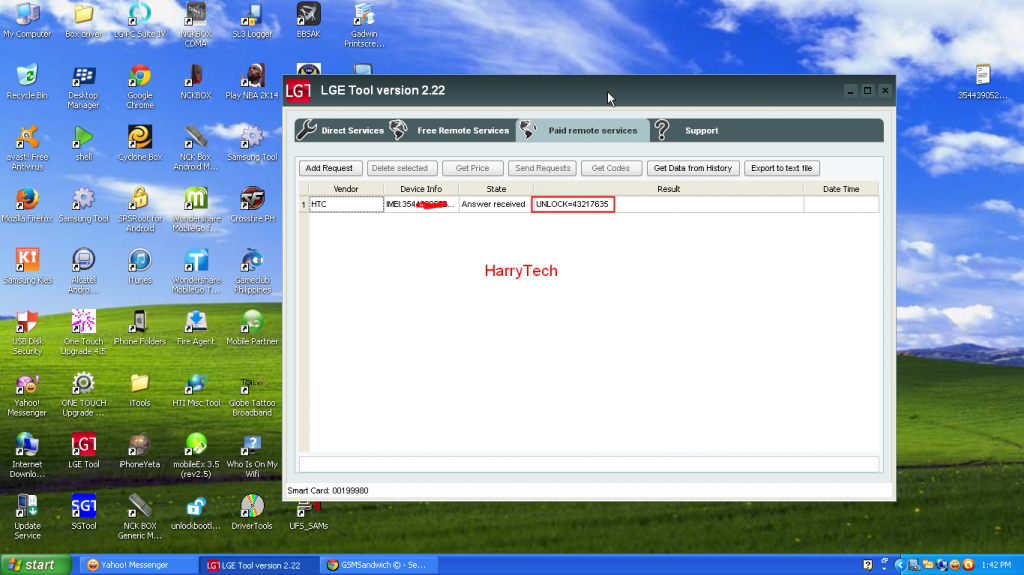Image resolution: width=1024 pixels, height=575 pixels.
Task: Open Samsung Kies desktop icon
Action: tap(27, 266)
